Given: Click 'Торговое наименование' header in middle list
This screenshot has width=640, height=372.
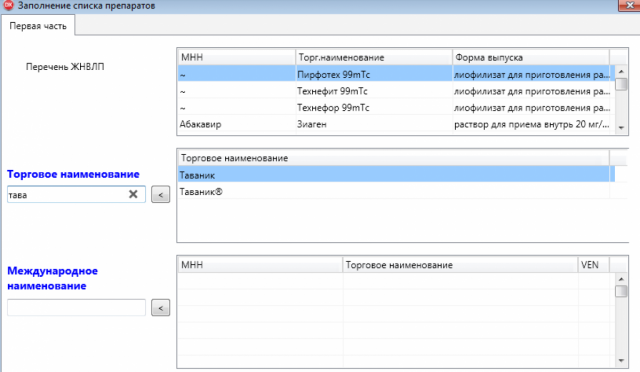Looking at the screenshot, I should 393,158.
